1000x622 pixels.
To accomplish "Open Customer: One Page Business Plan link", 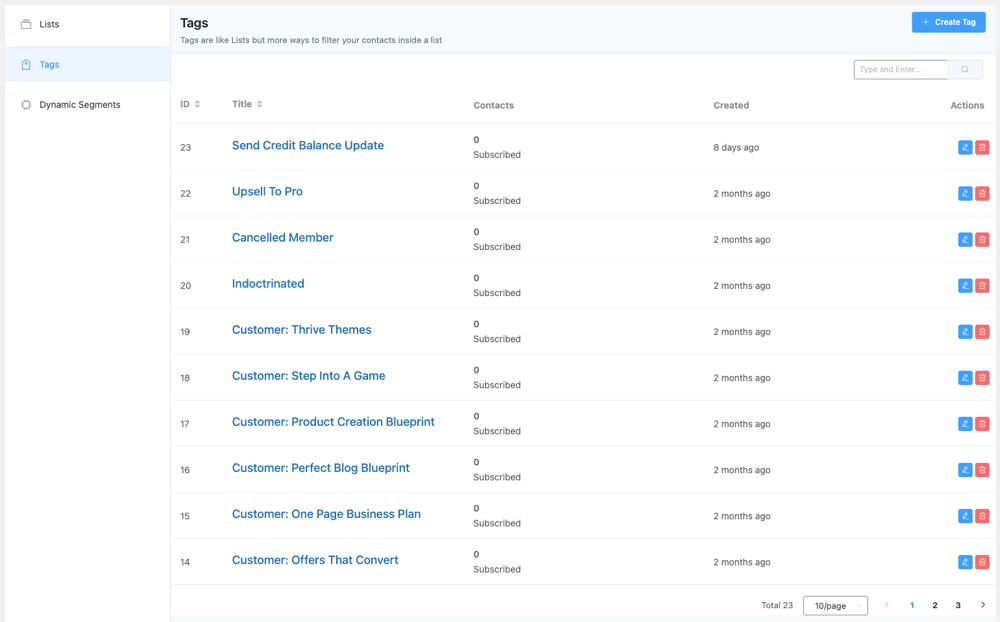I will pos(327,514).
